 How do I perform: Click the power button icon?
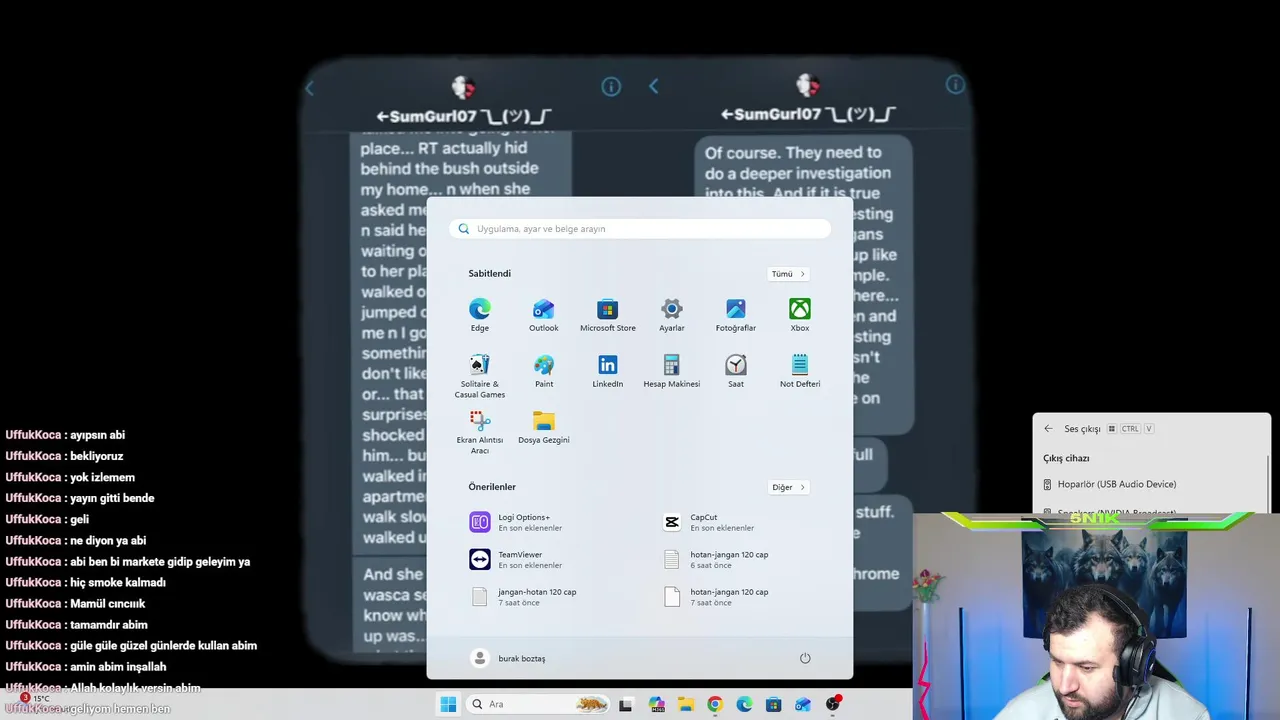click(805, 658)
